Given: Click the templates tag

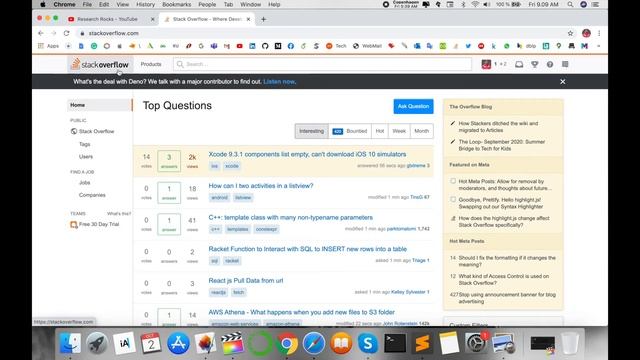Looking at the screenshot, I should (238, 229).
